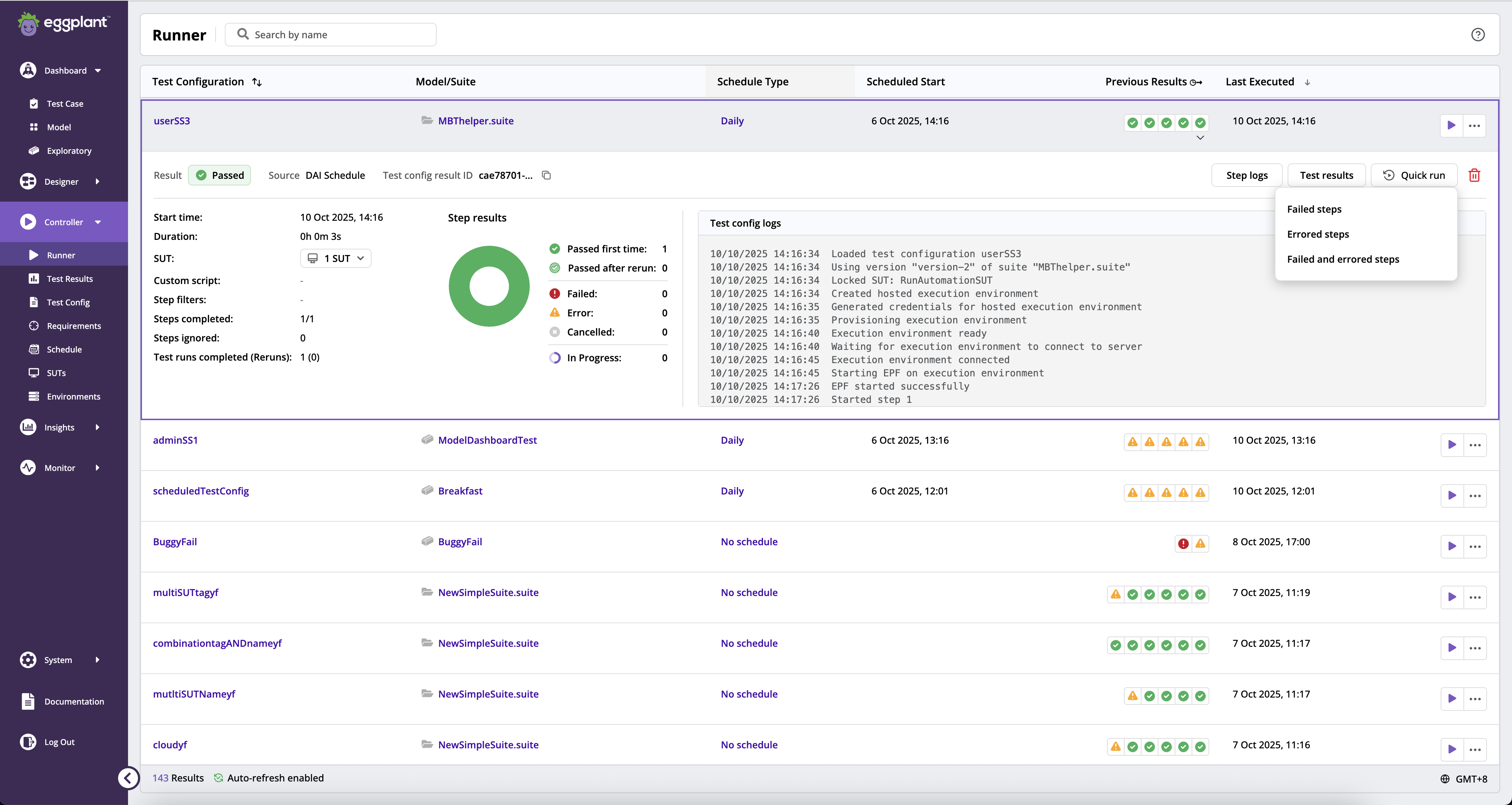
Task: Select Failed and errored steps menu item
Action: coord(1342,259)
